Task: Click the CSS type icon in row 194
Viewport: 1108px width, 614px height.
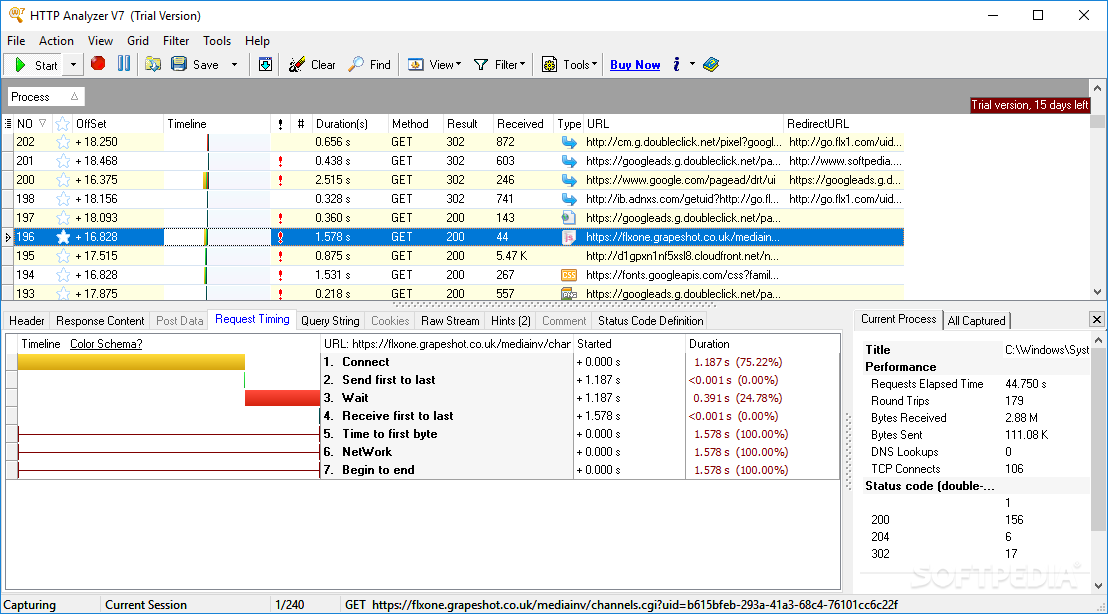Action: pyautogui.click(x=569, y=275)
